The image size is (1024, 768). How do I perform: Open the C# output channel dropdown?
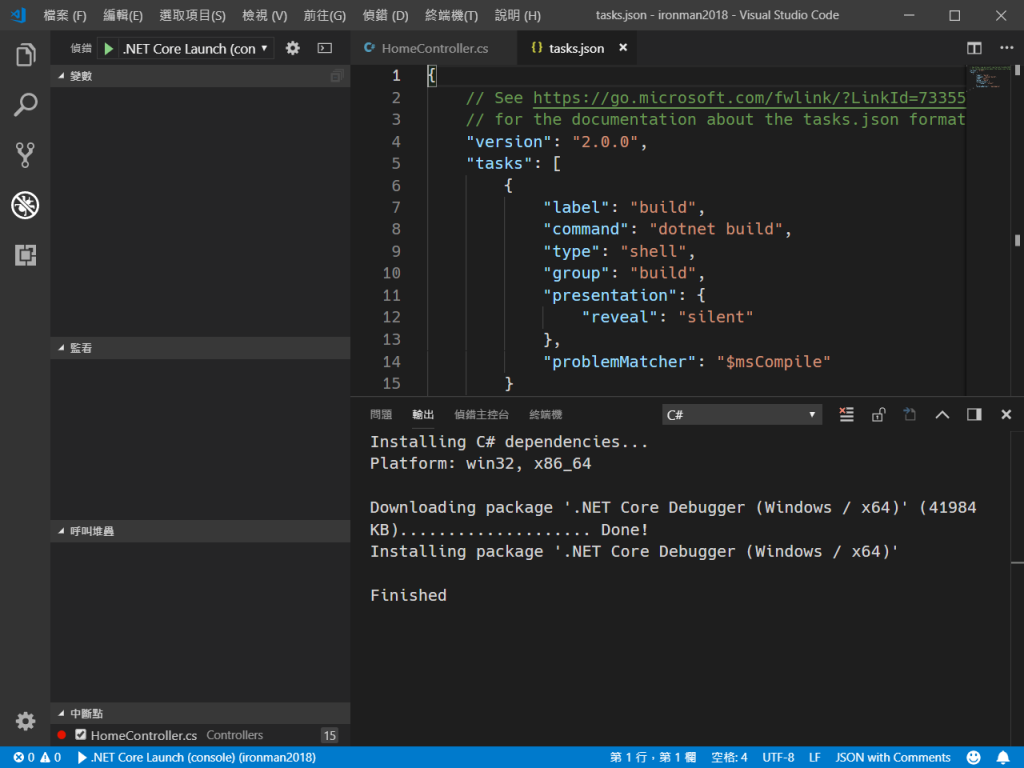[742, 414]
